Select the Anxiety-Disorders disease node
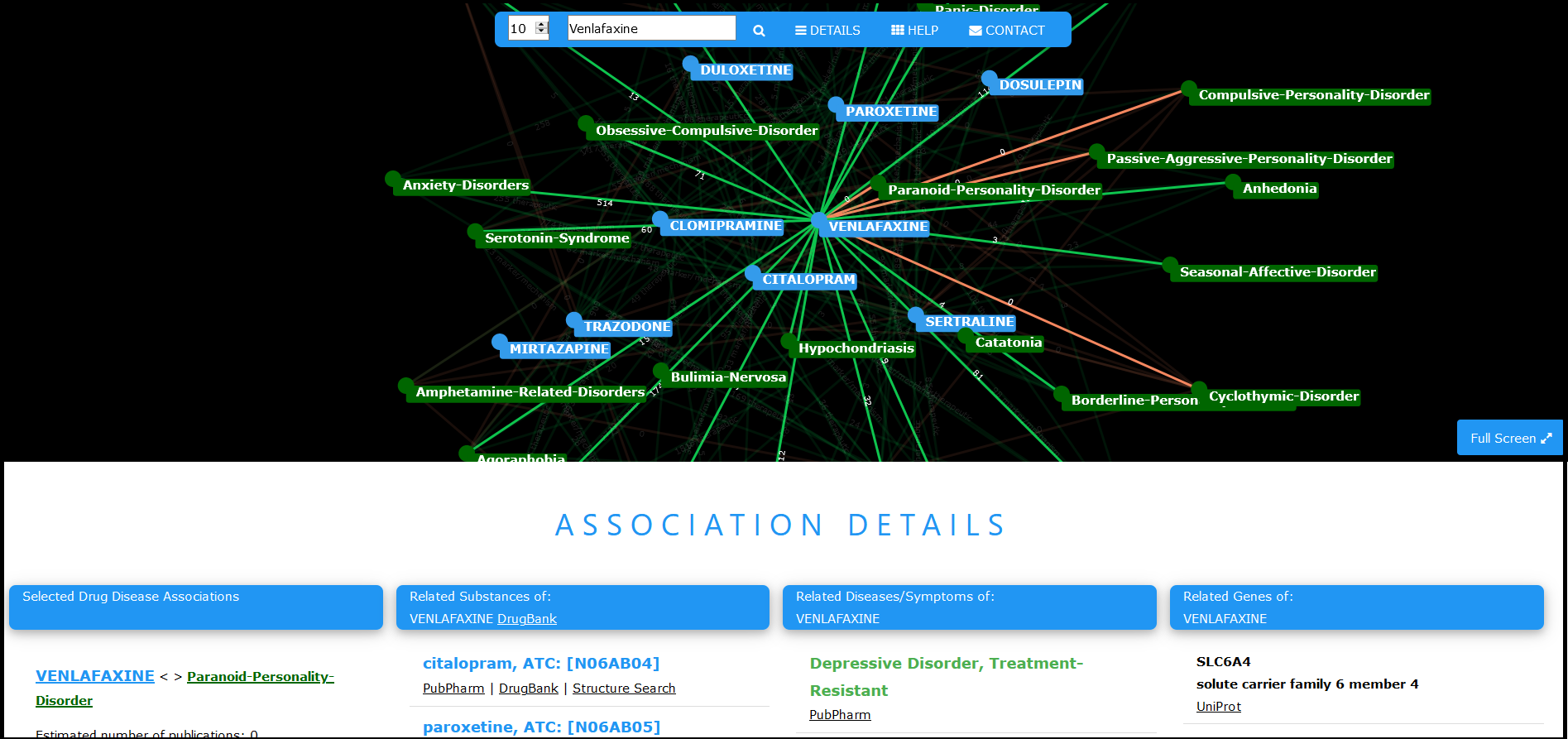This screenshot has width=1568, height=739. (465, 185)
